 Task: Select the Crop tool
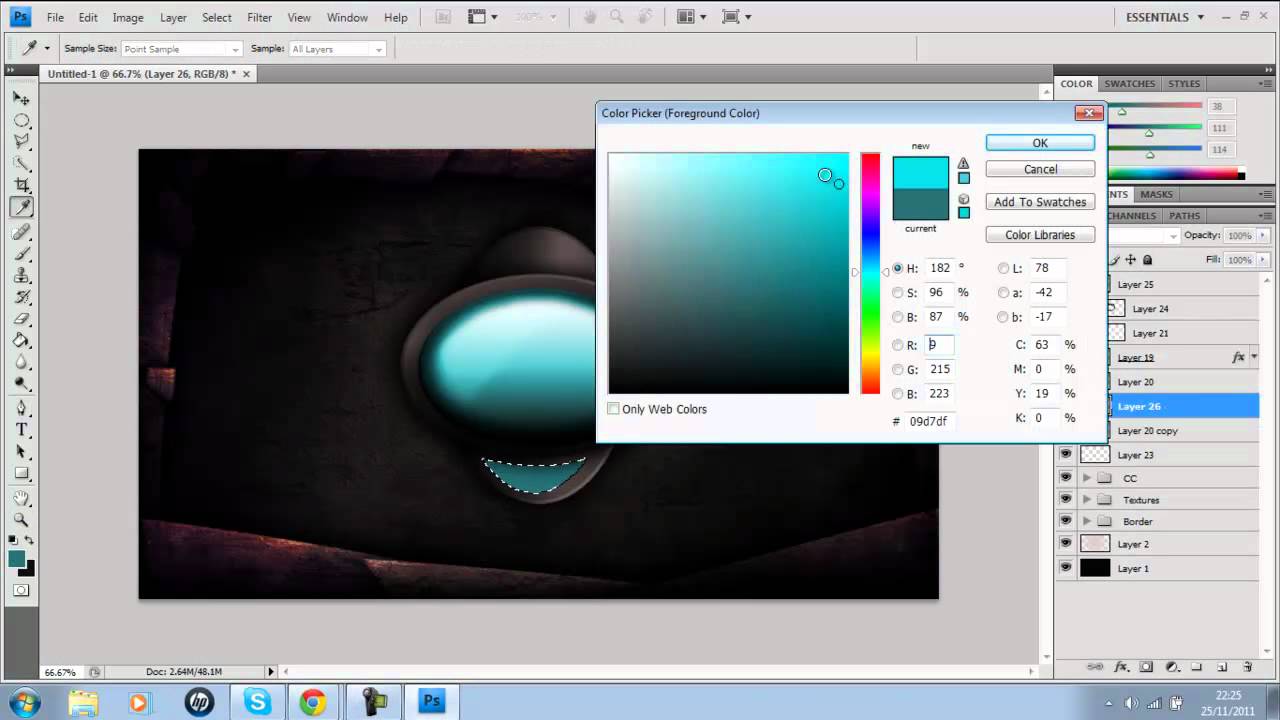tap(21, 186)
